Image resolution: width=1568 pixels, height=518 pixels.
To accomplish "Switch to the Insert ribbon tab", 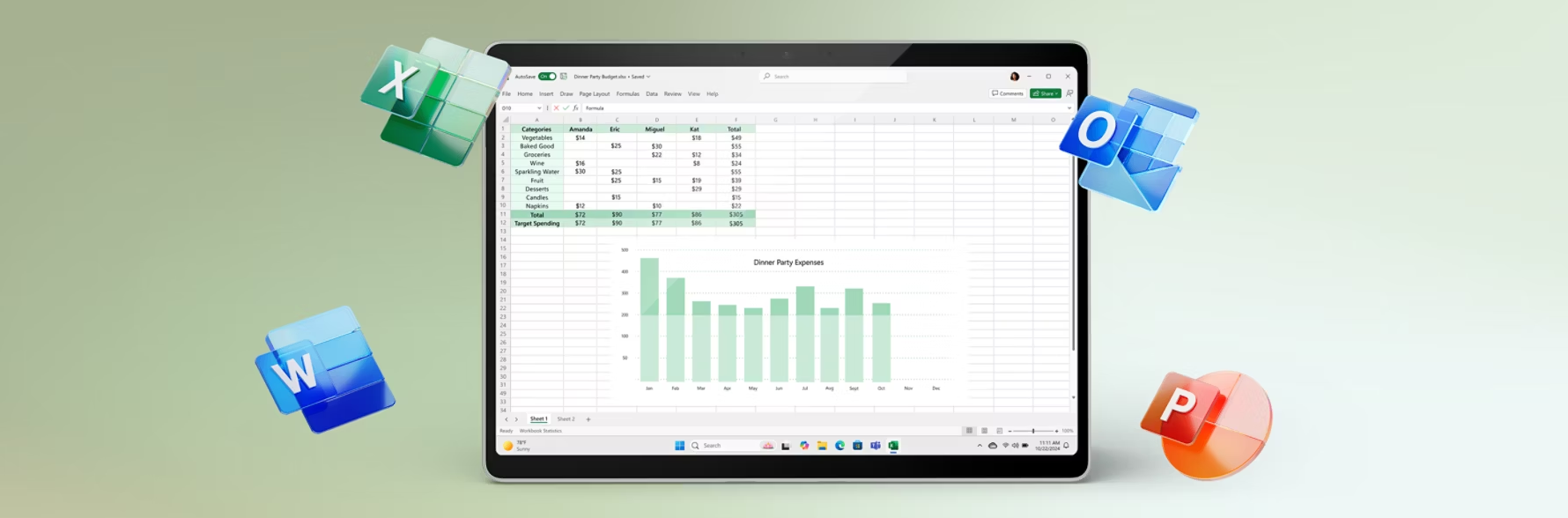I will pos(546,93).
